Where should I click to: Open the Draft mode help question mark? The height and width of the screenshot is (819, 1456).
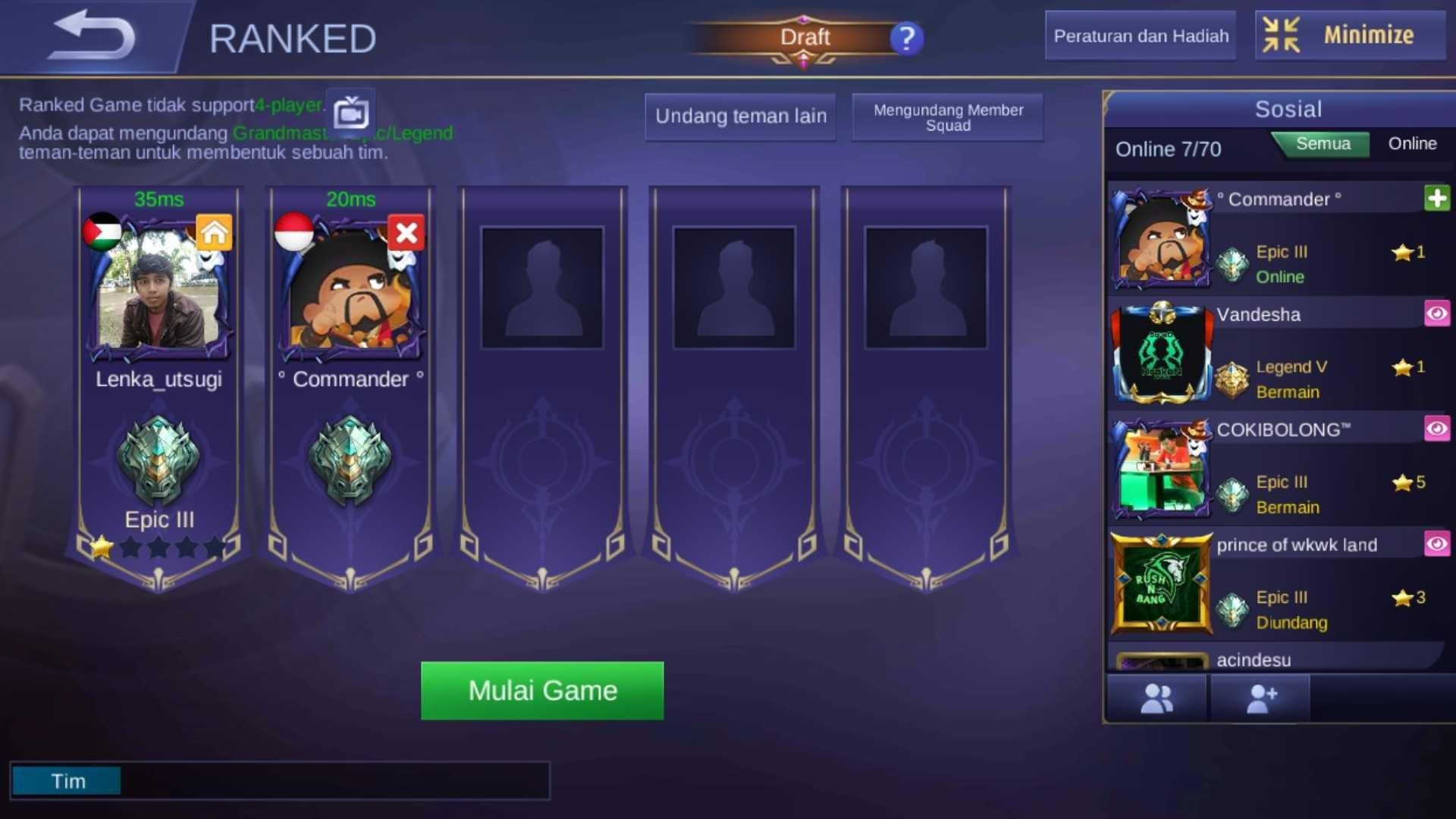[906, 38]
